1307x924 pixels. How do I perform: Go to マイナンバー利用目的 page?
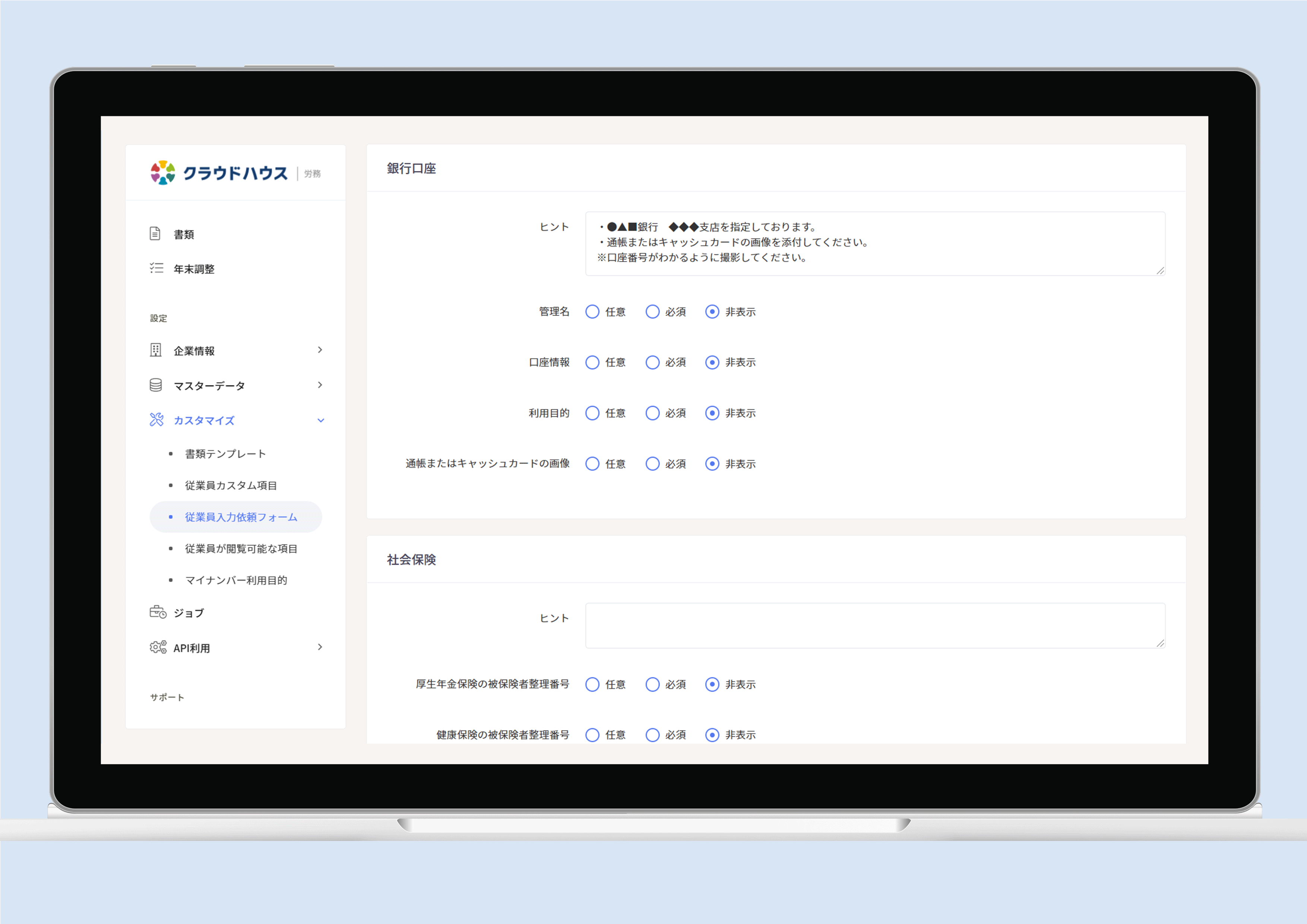coord(236,580)
